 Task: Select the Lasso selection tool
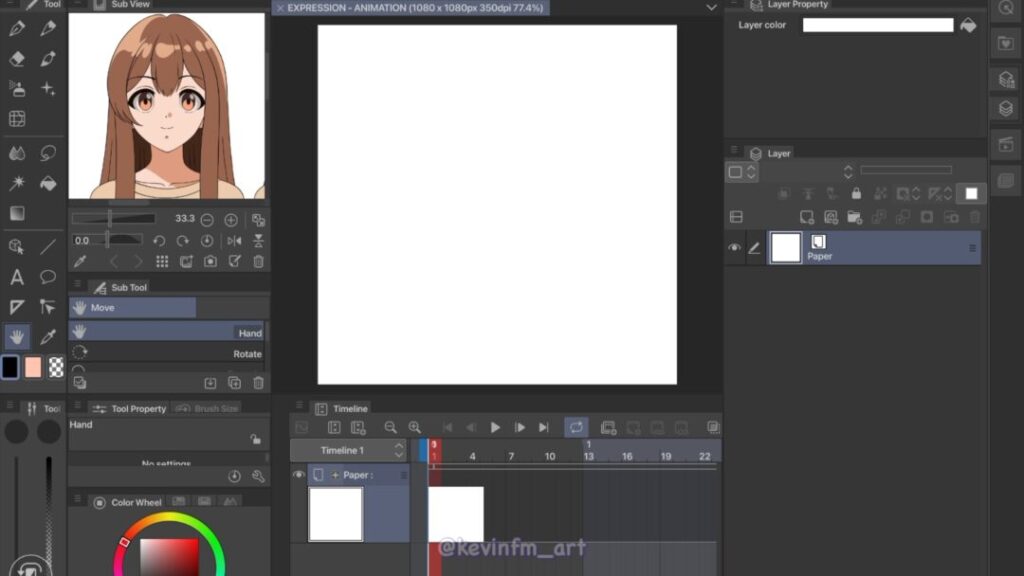48,153
